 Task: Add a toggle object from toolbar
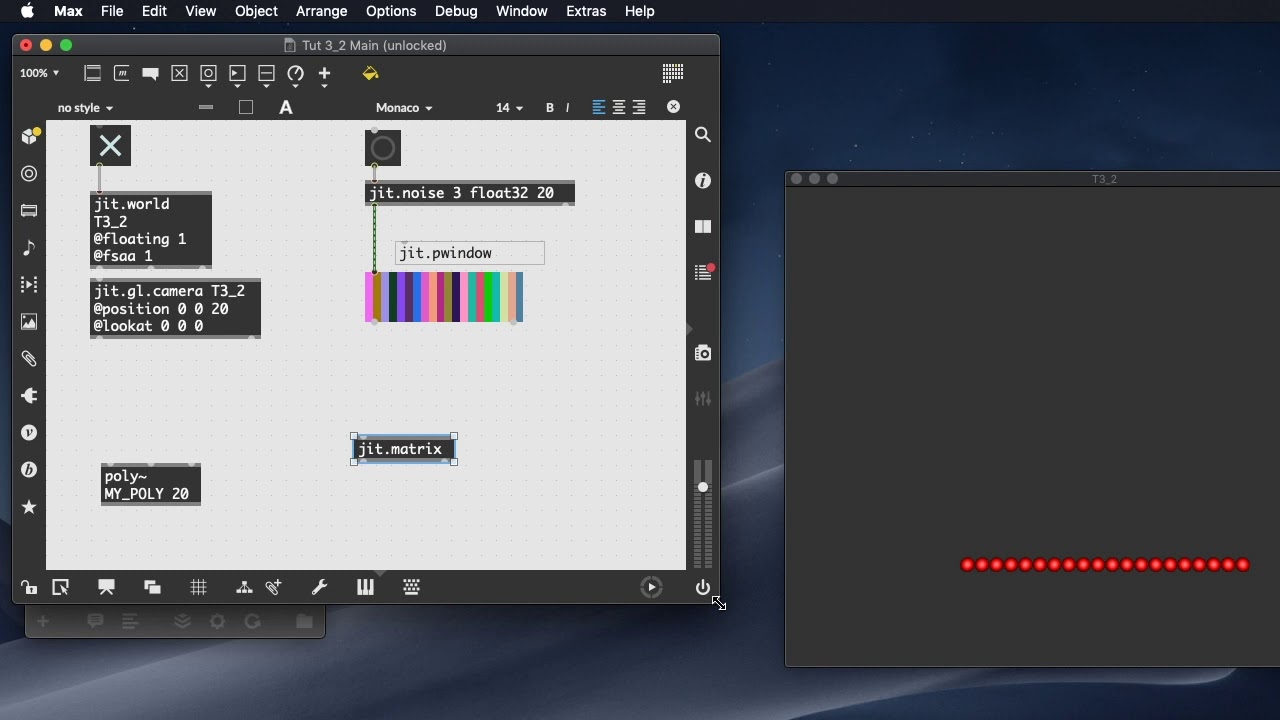pyautogui.click(x=179, y=73)
